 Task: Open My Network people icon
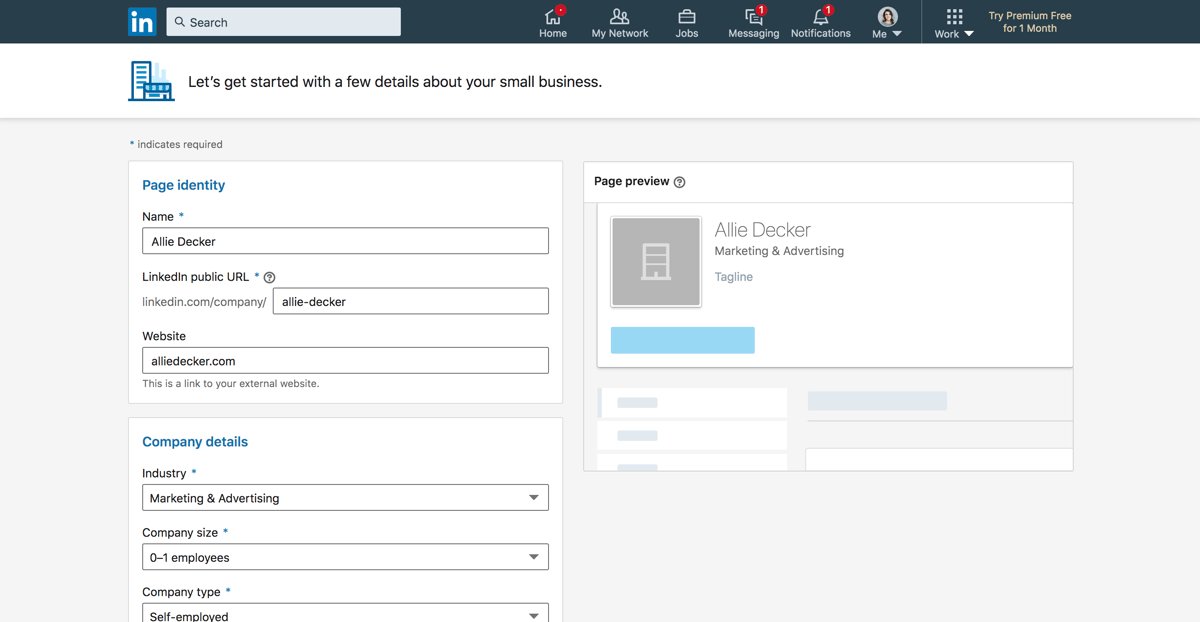(x=619, y=17)
